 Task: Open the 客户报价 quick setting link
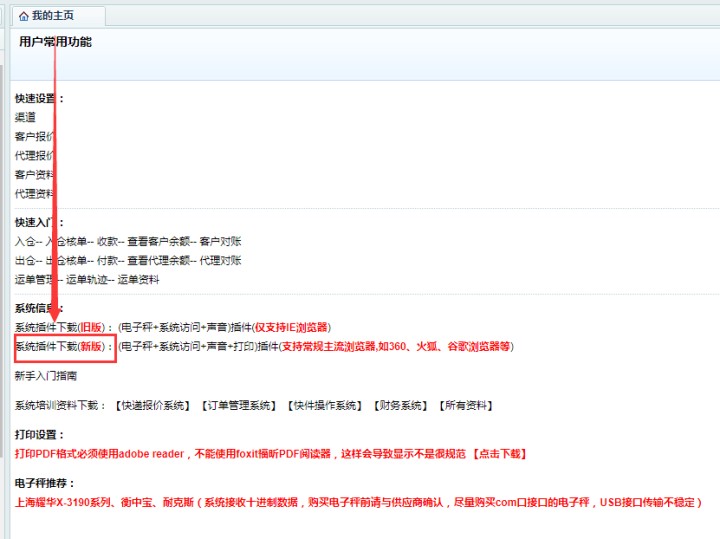pyautogui.click(x=34, y=137)
